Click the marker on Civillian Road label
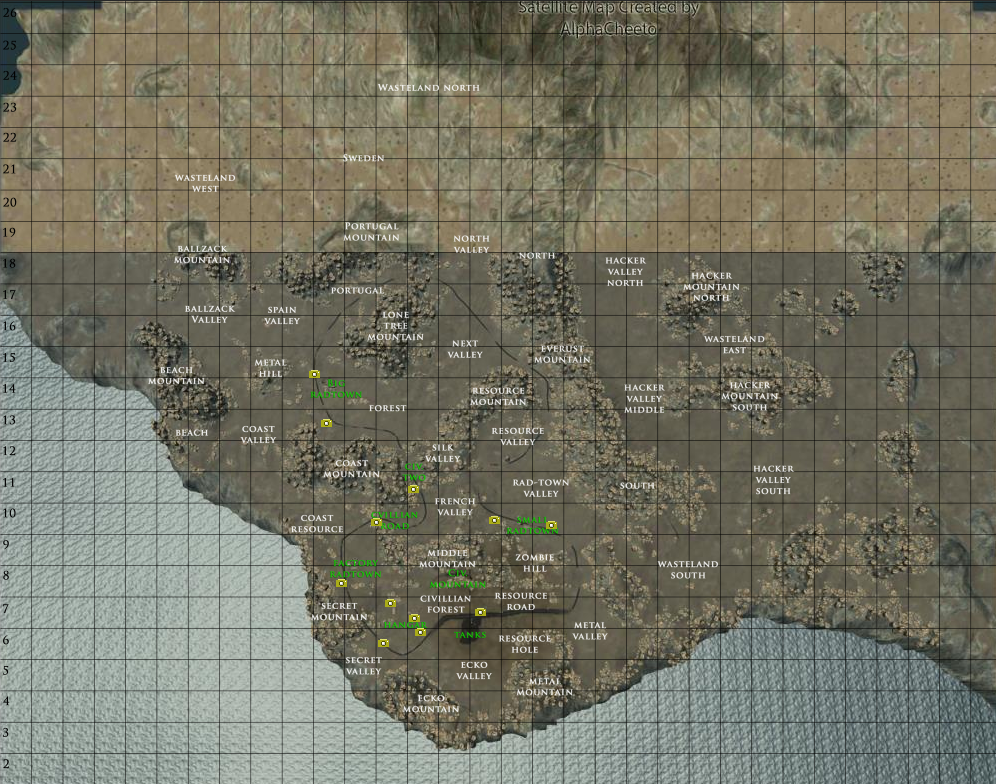Image resolution: width=996 pixels, height=784 pixels. [x=376, y=522]
